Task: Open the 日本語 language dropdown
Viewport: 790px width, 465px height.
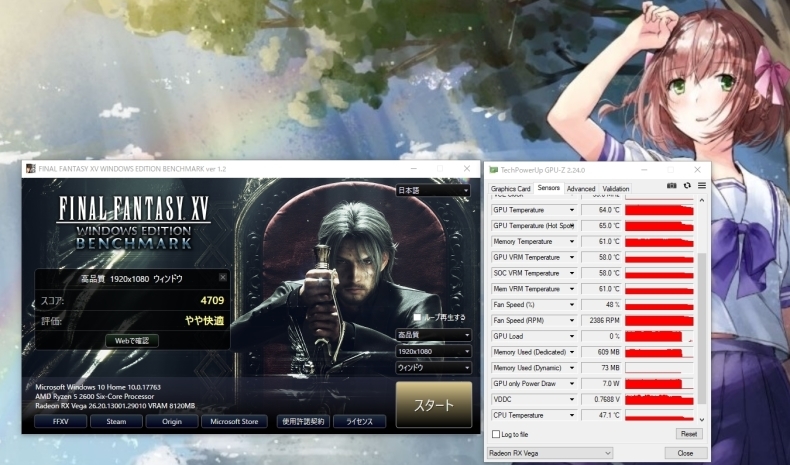Action: 433,190
